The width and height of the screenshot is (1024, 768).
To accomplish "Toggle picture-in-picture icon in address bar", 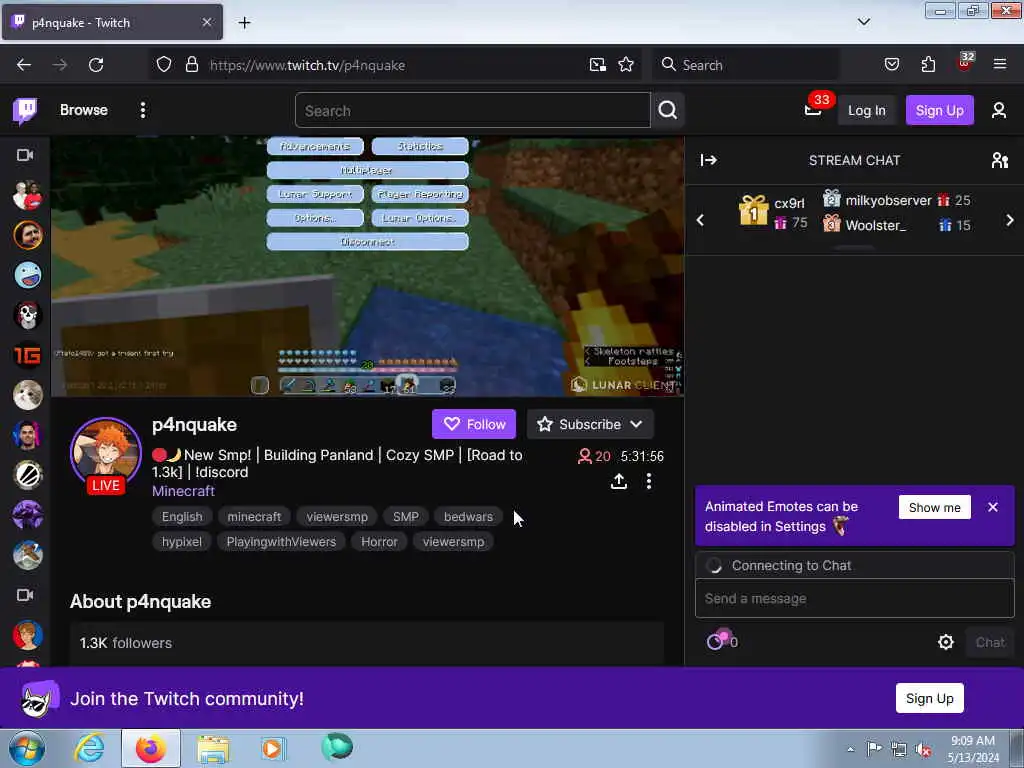I will click(x=598, y=65).
